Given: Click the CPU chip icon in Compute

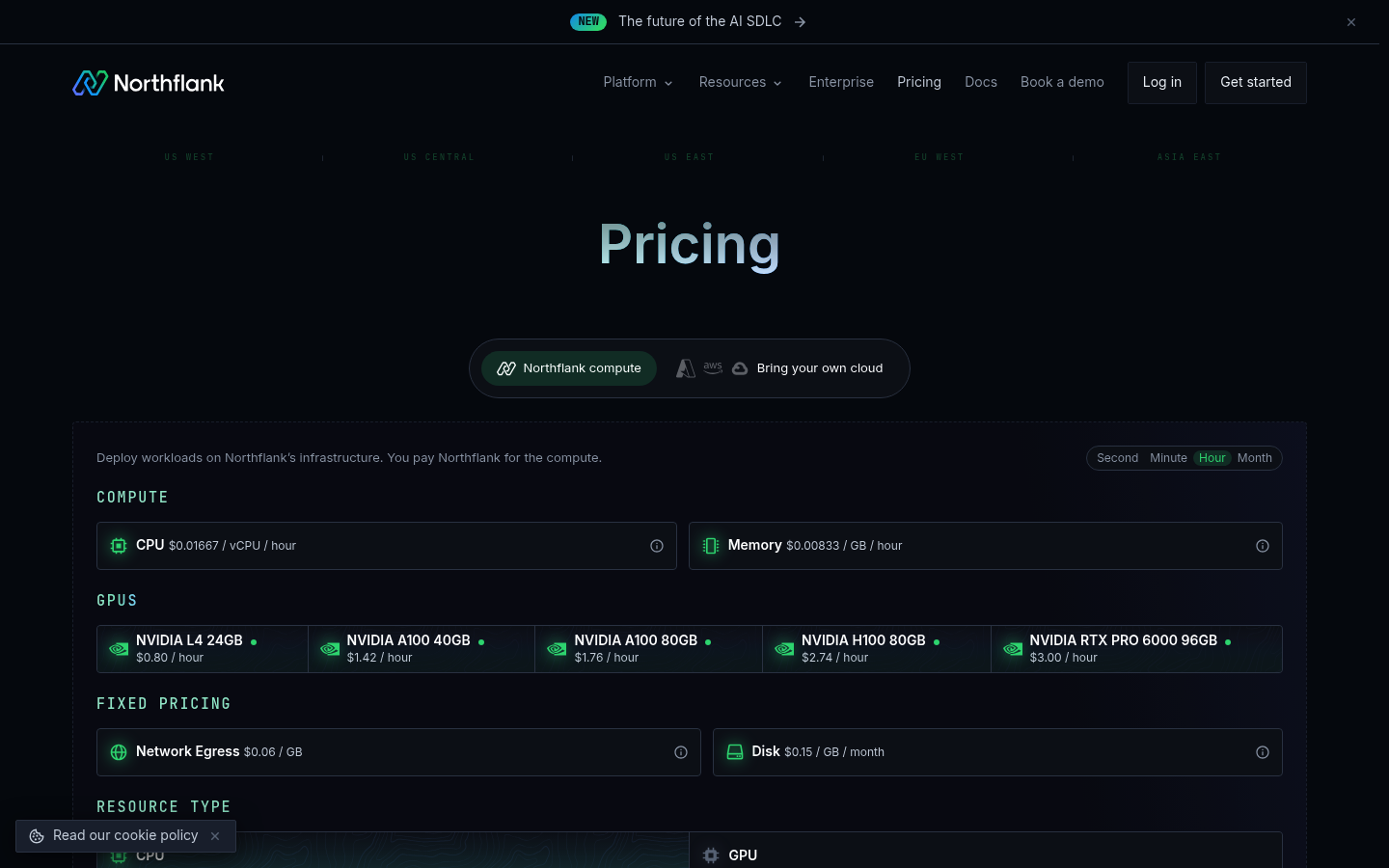Looking at the screenshot, I should click(x=119, y=546).
